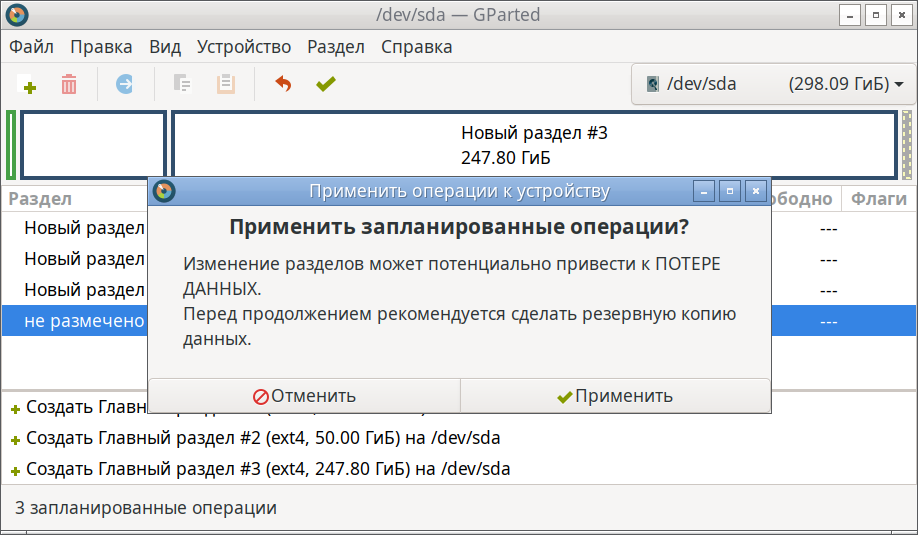Click the Отменить button in dialog

(x=304, y=396)
